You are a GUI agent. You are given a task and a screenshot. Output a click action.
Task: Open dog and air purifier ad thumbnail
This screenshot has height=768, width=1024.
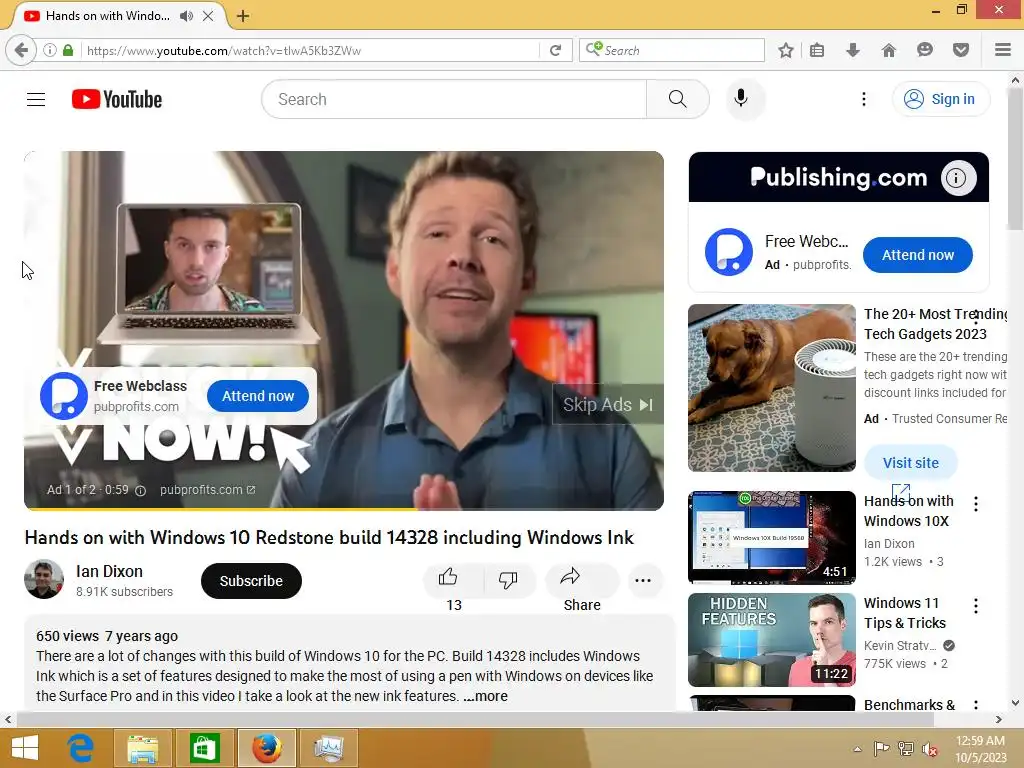click(x=771, y=388)
